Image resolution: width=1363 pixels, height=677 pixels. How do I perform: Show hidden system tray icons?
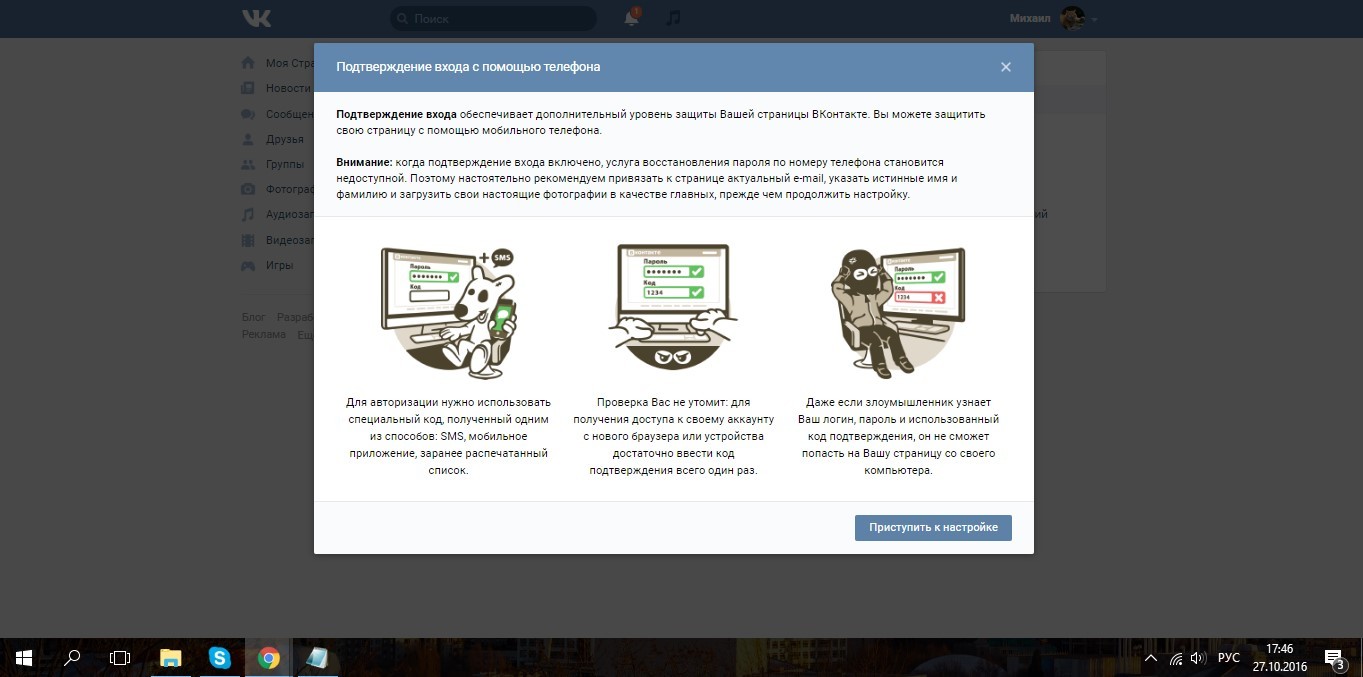point(1151,658)
